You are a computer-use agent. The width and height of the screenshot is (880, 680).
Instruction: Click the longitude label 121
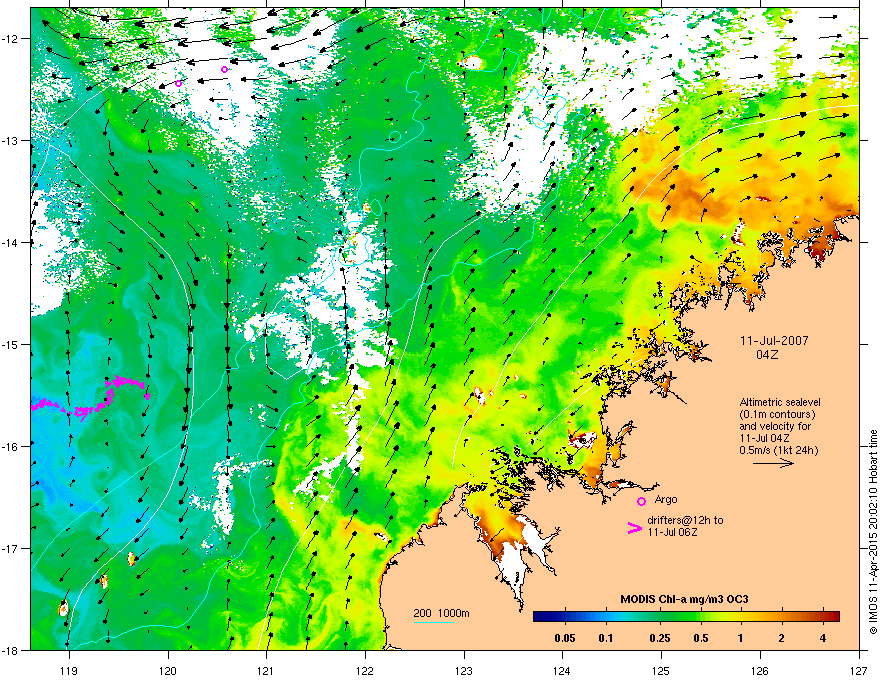pyautogui.click(x=267, y=670)
